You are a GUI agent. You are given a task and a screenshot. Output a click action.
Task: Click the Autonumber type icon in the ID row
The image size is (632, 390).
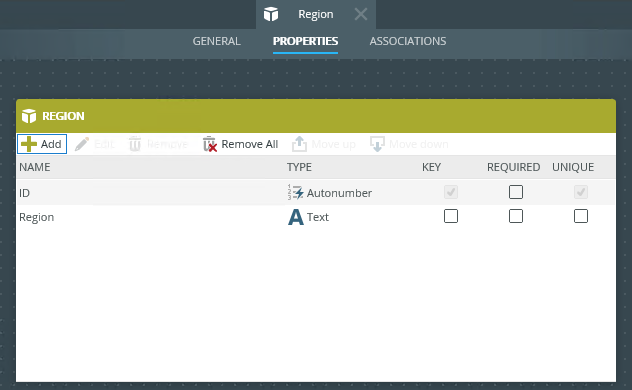click(x=295, y=193)
